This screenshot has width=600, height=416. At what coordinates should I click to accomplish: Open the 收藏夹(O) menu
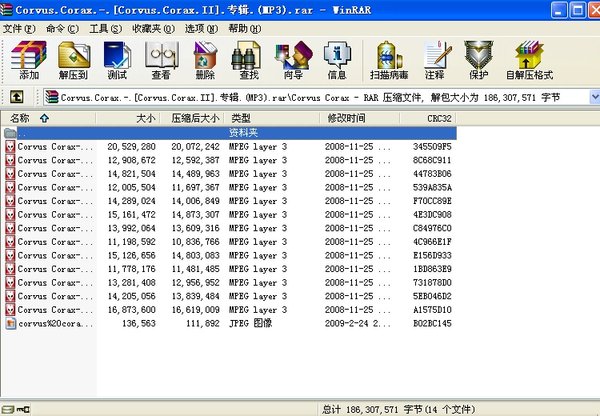coord(153,29)
